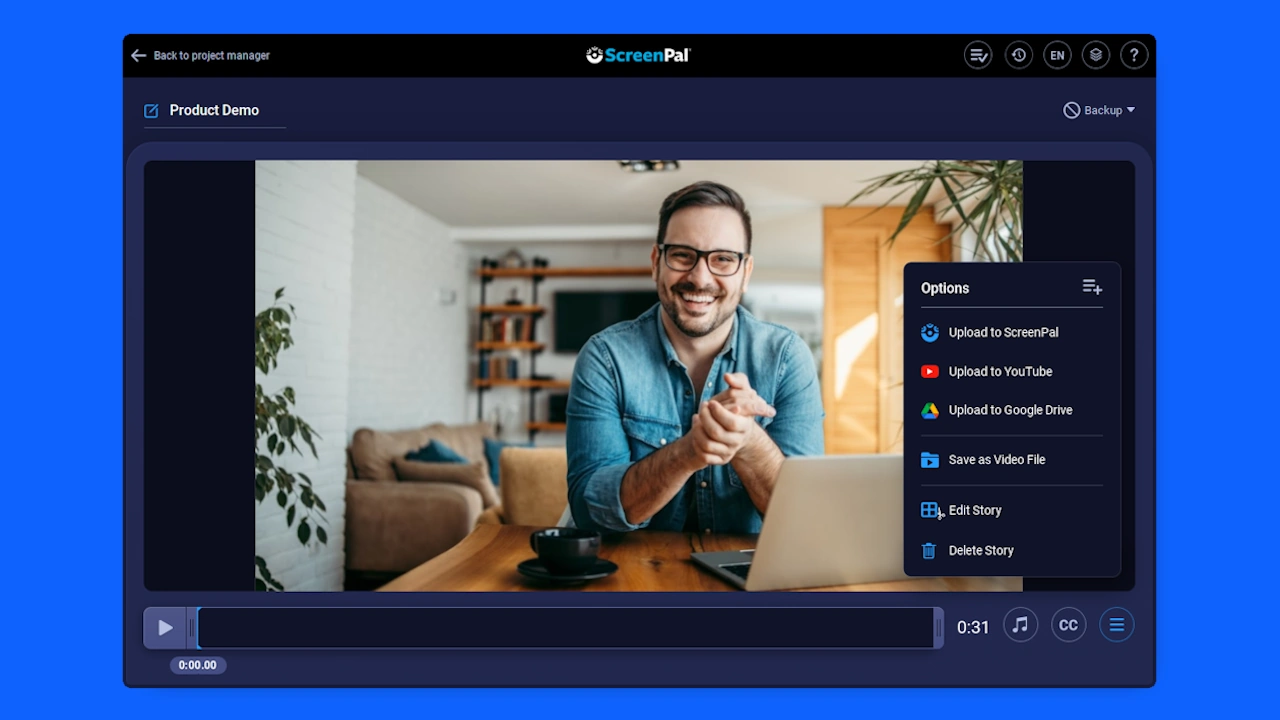Choose Upload to ScreenPal menu entry
The height and width of the screenshot is (720, 1280).
click(1003, 332)
